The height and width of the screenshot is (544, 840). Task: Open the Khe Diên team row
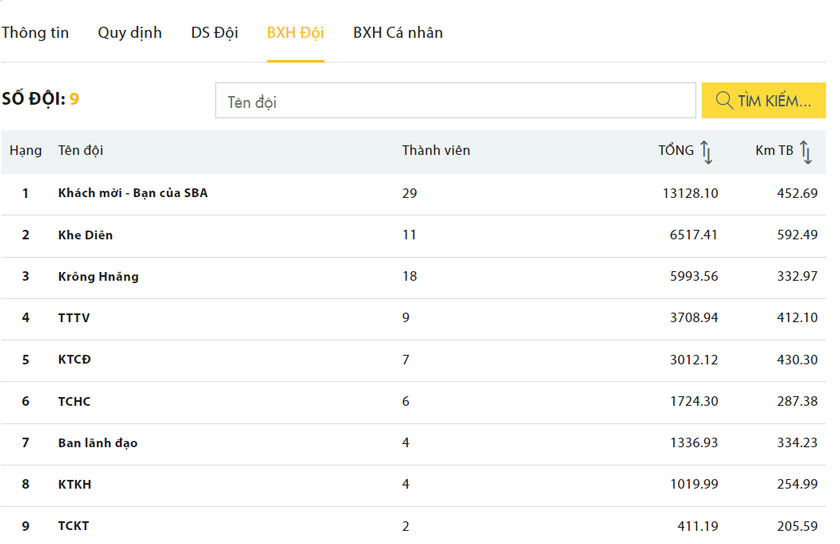[x=413, y=235]
